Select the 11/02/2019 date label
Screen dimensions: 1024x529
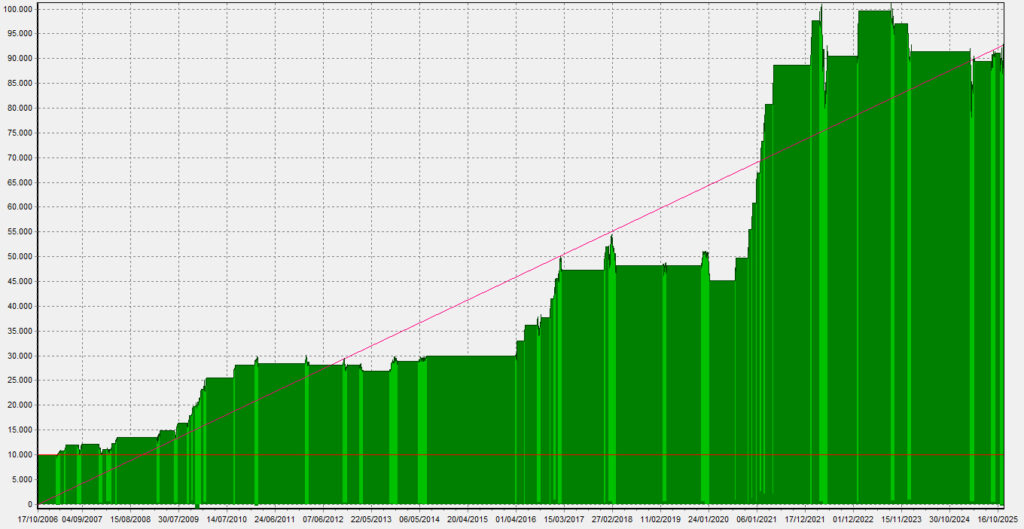tap(661, 520)
